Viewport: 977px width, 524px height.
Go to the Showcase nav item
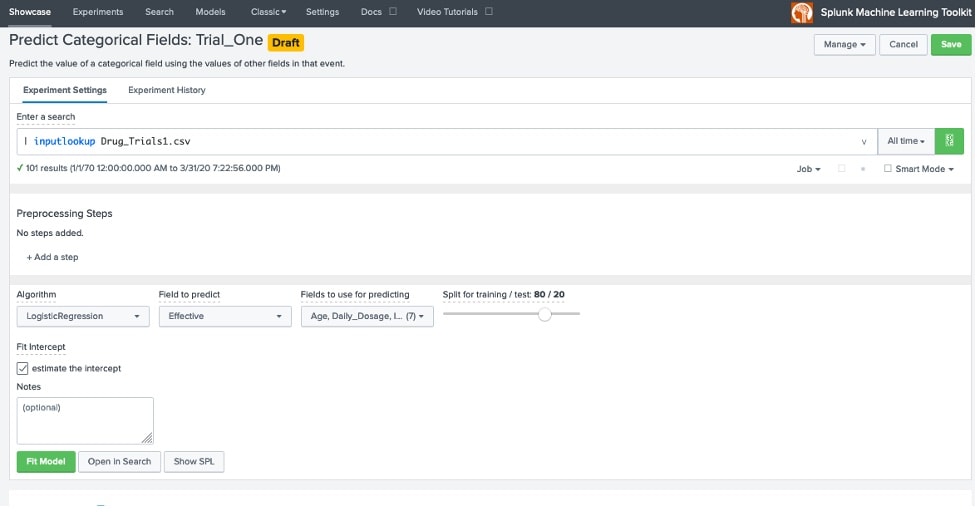pyautogui.click(x=30, y=12)
